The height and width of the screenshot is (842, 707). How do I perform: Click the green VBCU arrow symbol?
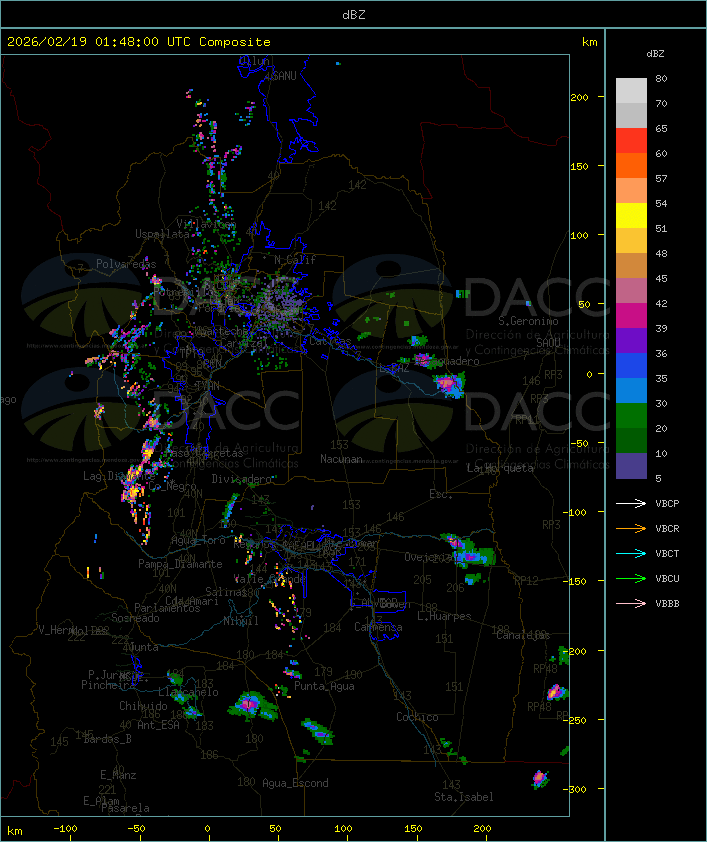pos(631,578)
